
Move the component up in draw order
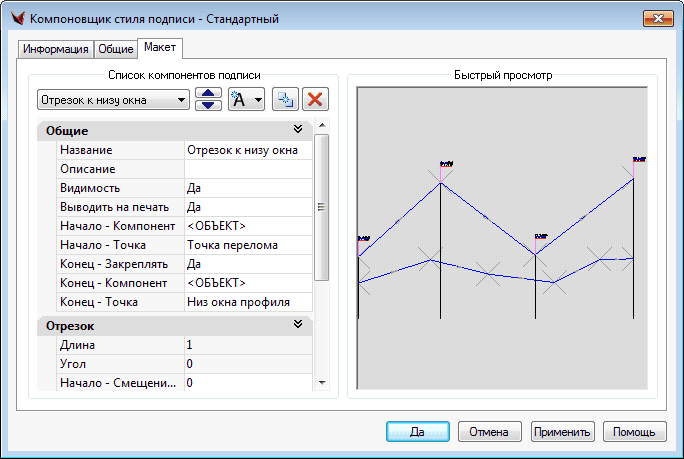click(x=208, y=94)
